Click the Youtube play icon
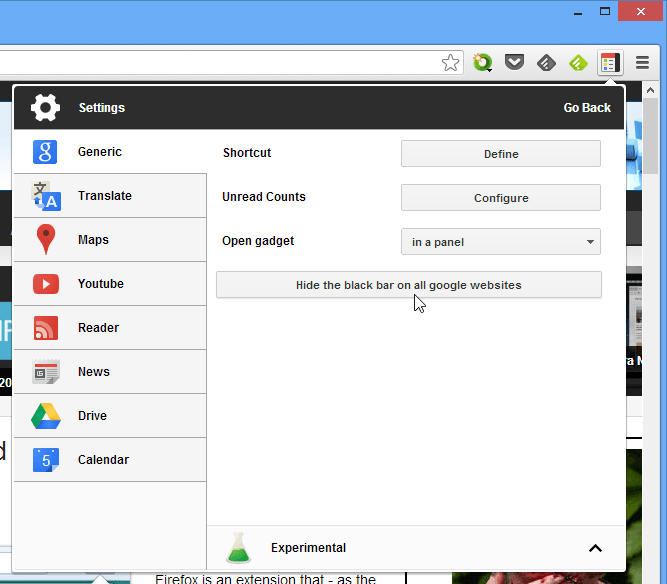667x584 pixels. tap(46, 284)
